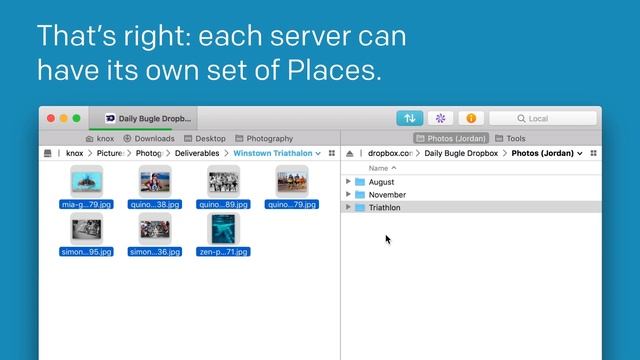The height and width of the screenshot is (360, 640).
Task: Click Daily Bugle Dropbox breadcrumb segment
Action: point(461,153)
